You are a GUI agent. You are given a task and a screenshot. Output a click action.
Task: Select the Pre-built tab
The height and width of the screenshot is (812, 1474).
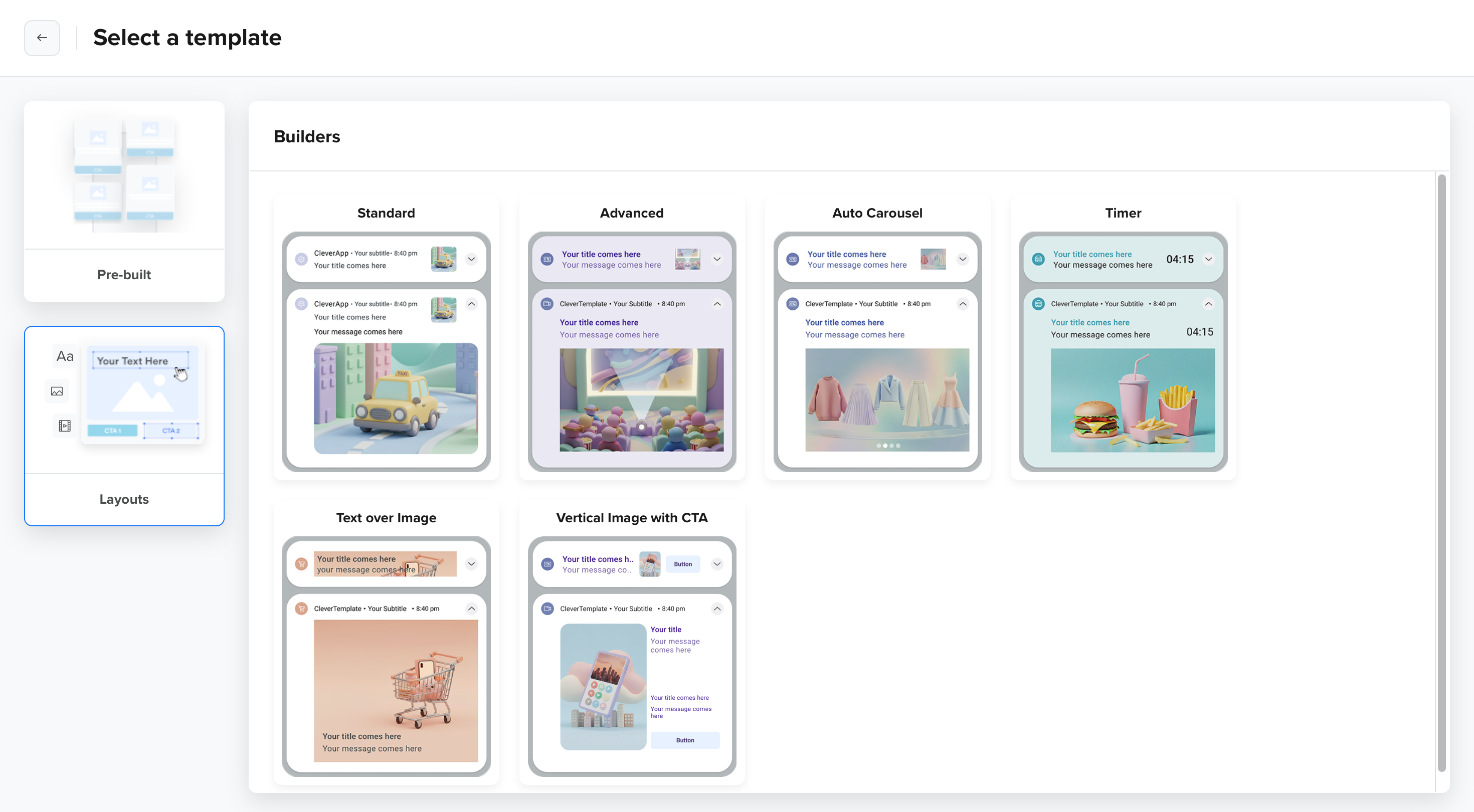124,201
